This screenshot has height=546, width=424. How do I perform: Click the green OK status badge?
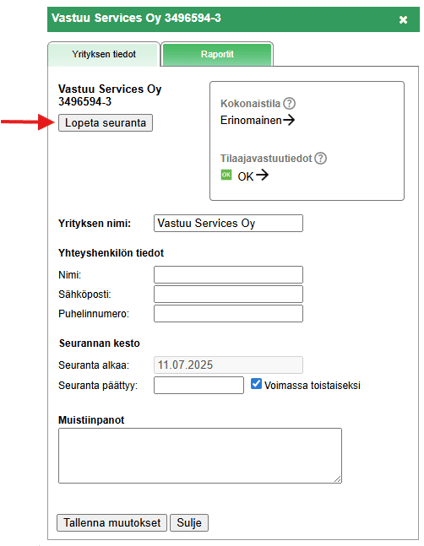(x=226, y=175)
